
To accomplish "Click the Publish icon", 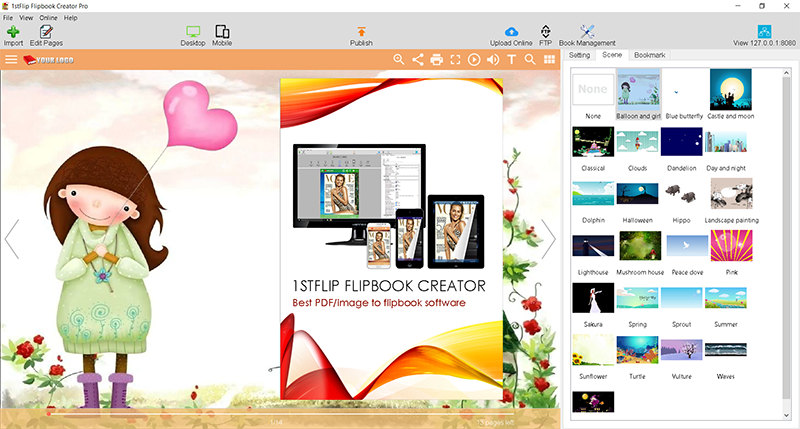I will coord(361,32).
